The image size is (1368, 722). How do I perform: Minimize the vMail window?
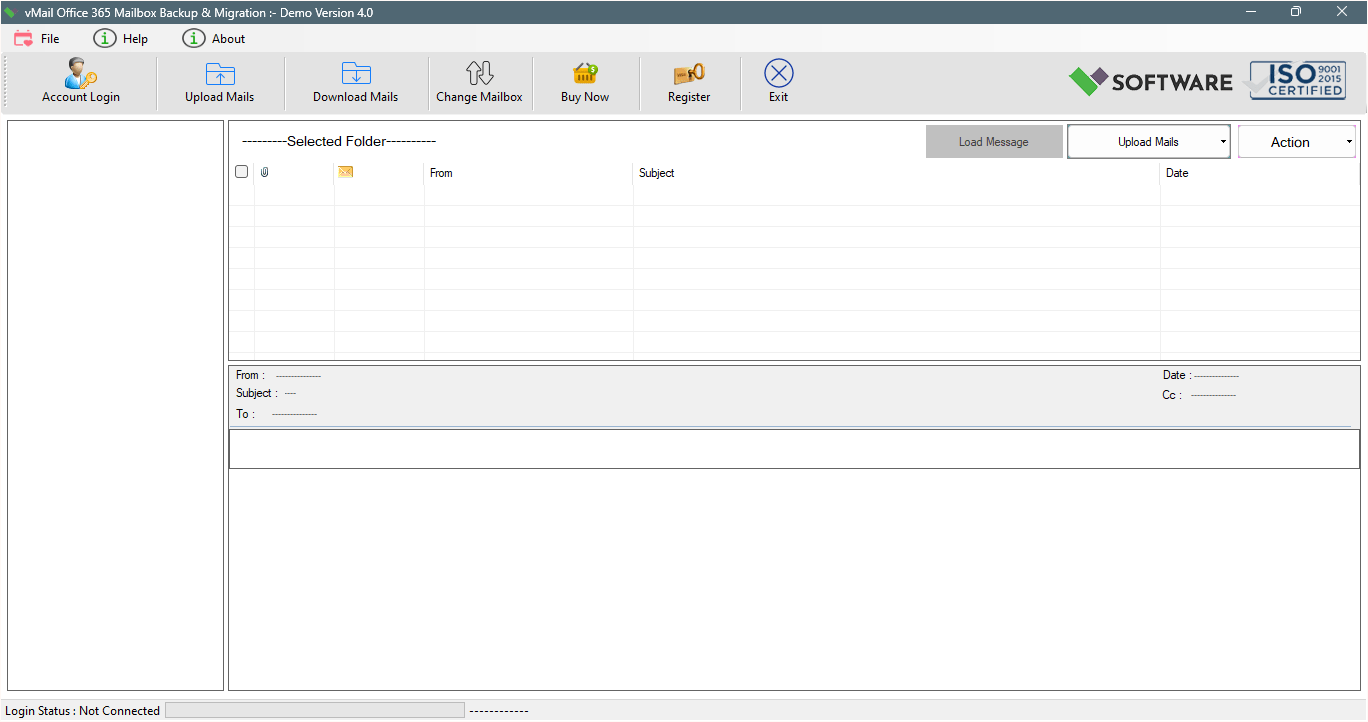1251,12
